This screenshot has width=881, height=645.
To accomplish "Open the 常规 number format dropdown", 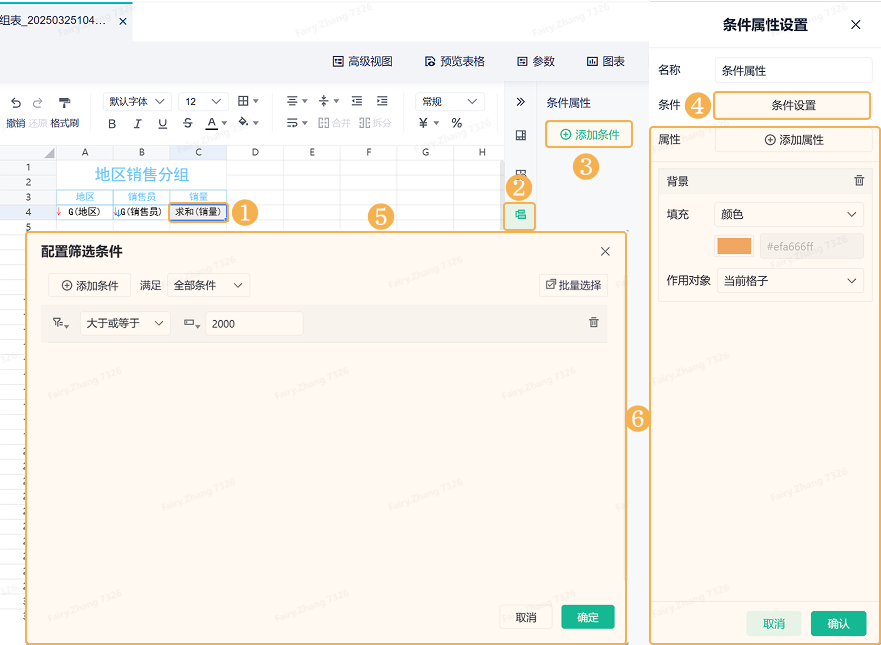I will (449, 102).
